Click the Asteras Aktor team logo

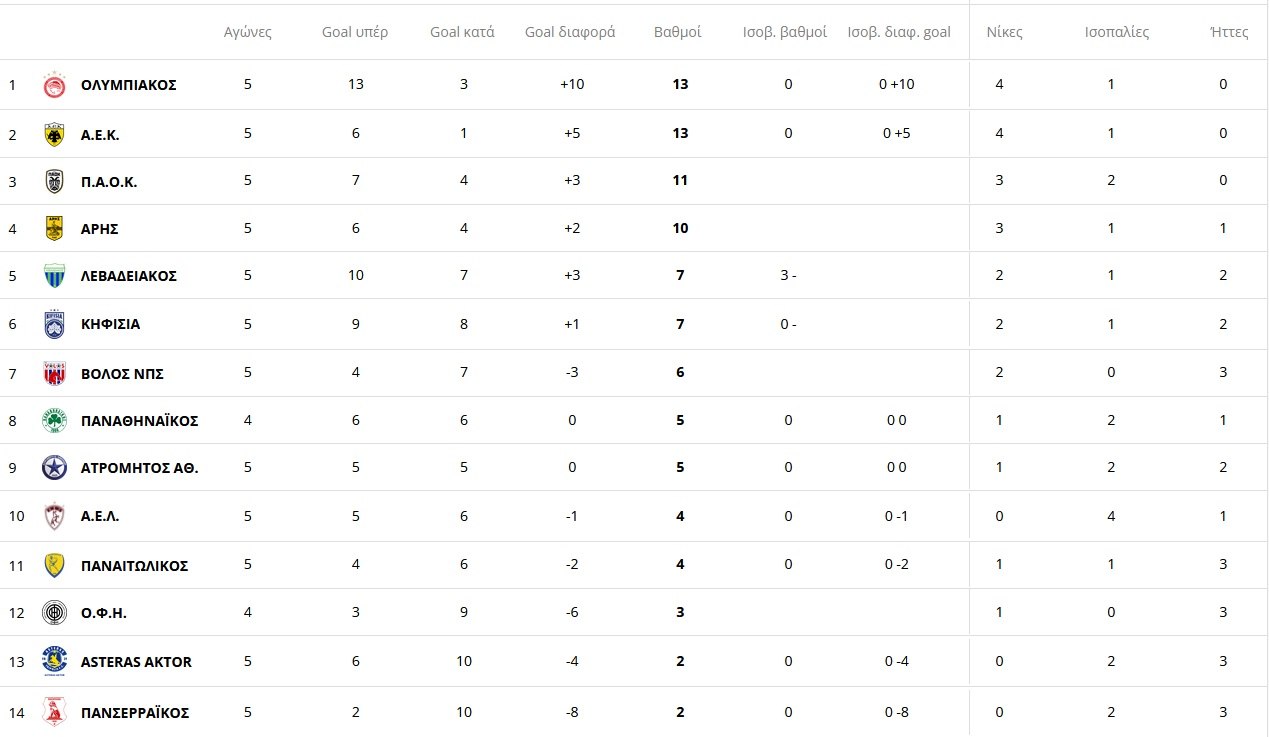[x=54, y=661]
